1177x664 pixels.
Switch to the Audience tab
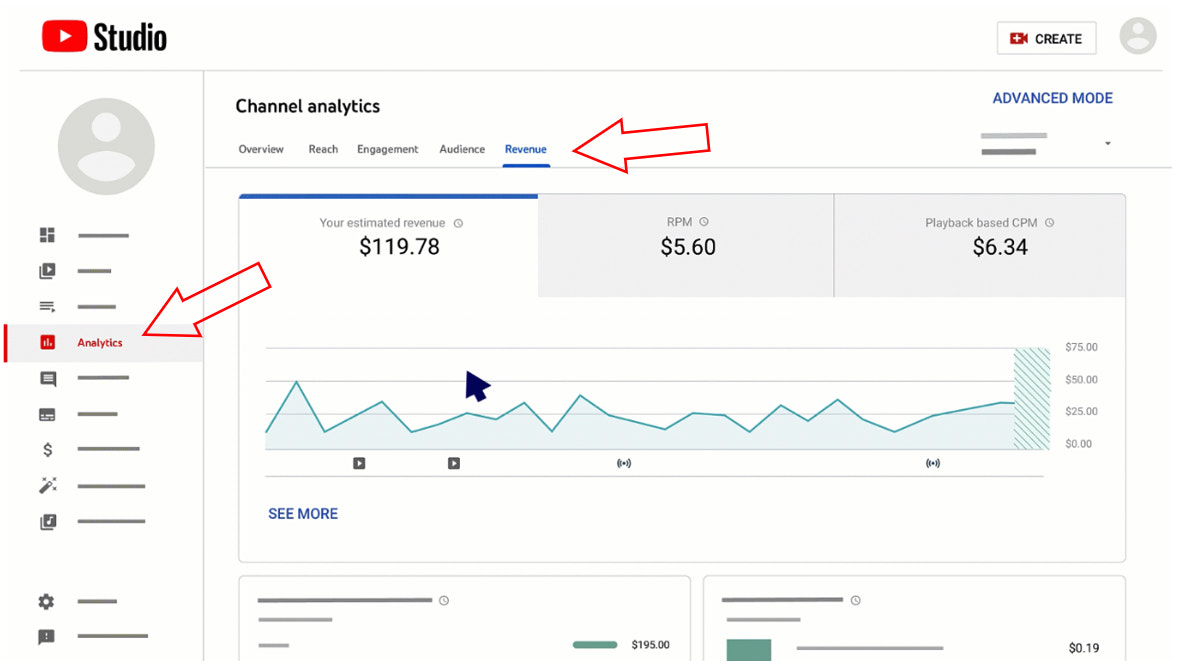(x=462, y=150)
